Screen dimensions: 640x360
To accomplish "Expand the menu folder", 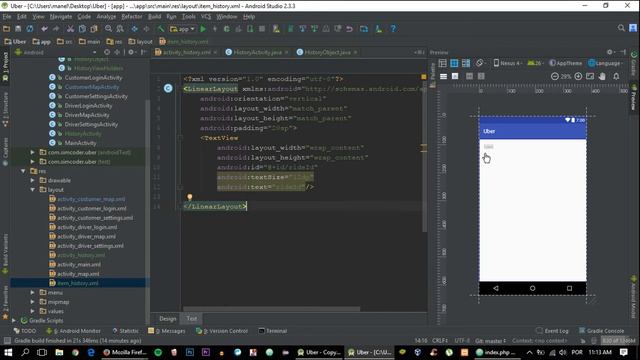I will click(33, 292).
